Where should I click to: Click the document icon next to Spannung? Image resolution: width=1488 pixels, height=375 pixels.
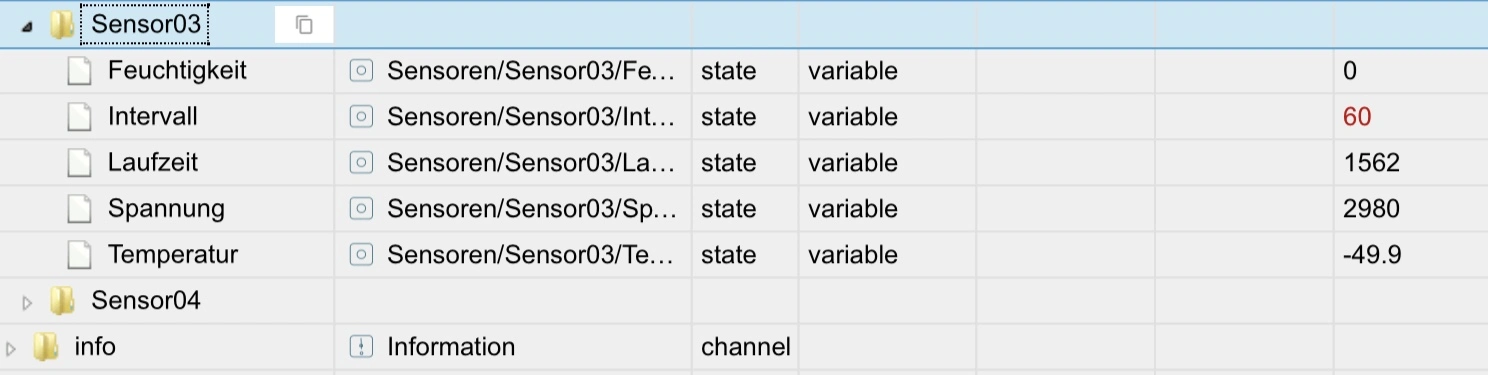[x=79, y=209]
